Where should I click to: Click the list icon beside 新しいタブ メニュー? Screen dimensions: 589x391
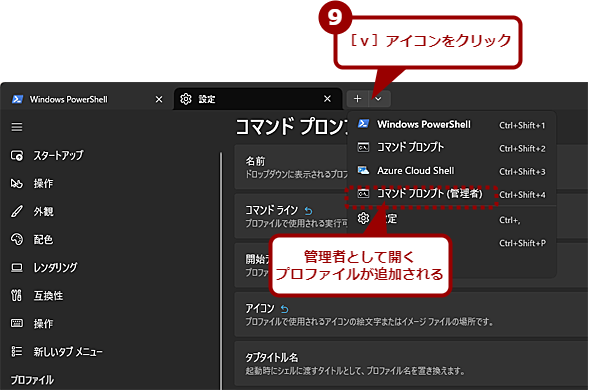point(17,351)
